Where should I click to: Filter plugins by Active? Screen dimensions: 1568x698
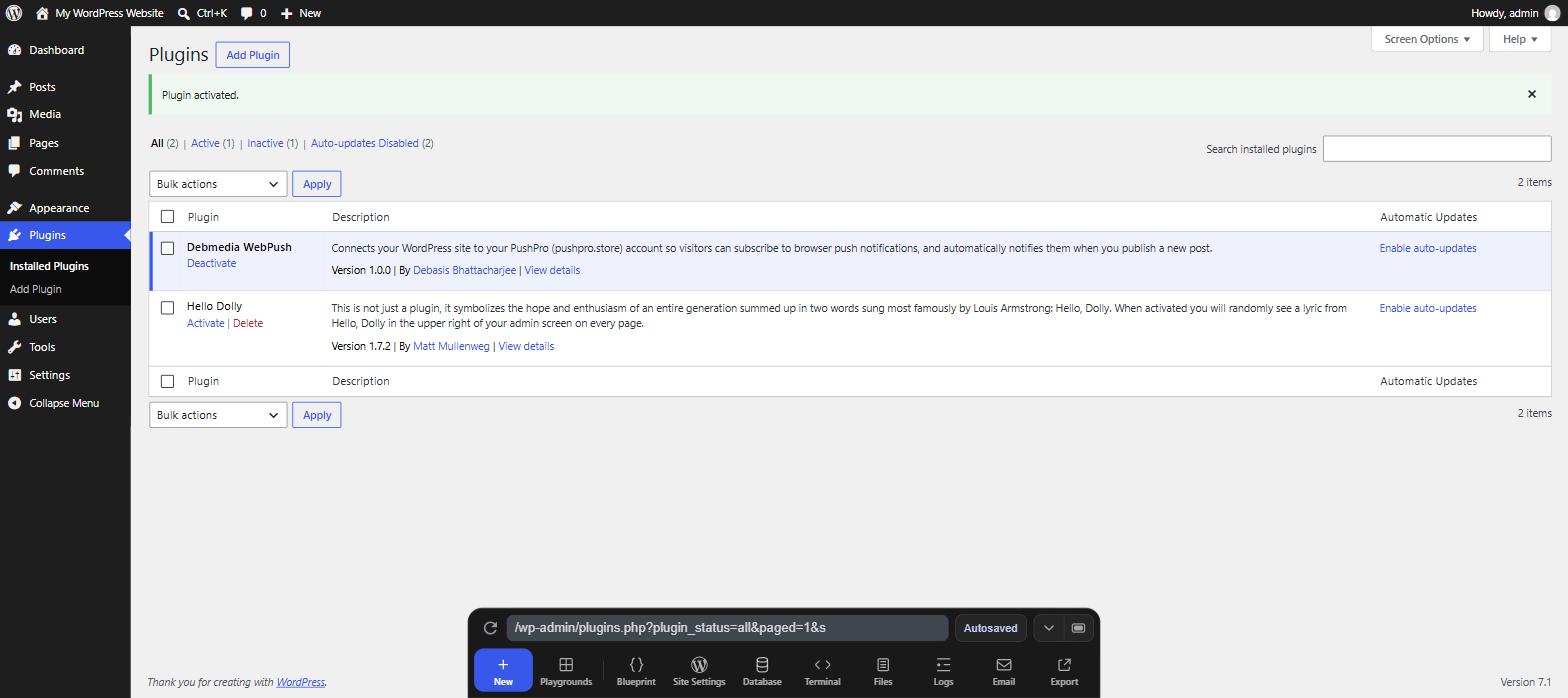pos(205,143)
